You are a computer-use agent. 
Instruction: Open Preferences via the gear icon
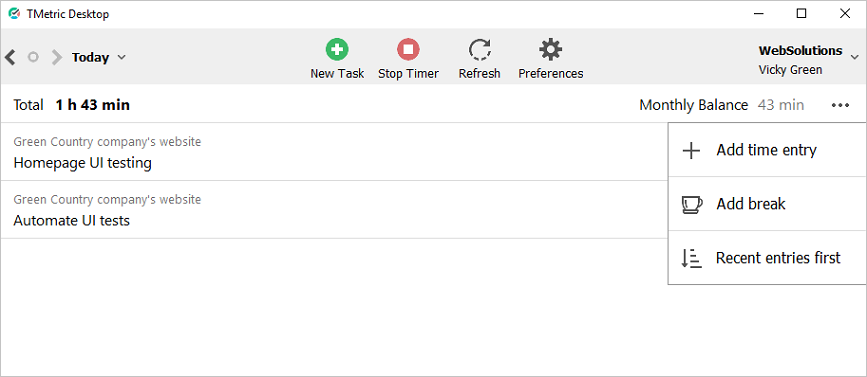[x=551, y=49]
